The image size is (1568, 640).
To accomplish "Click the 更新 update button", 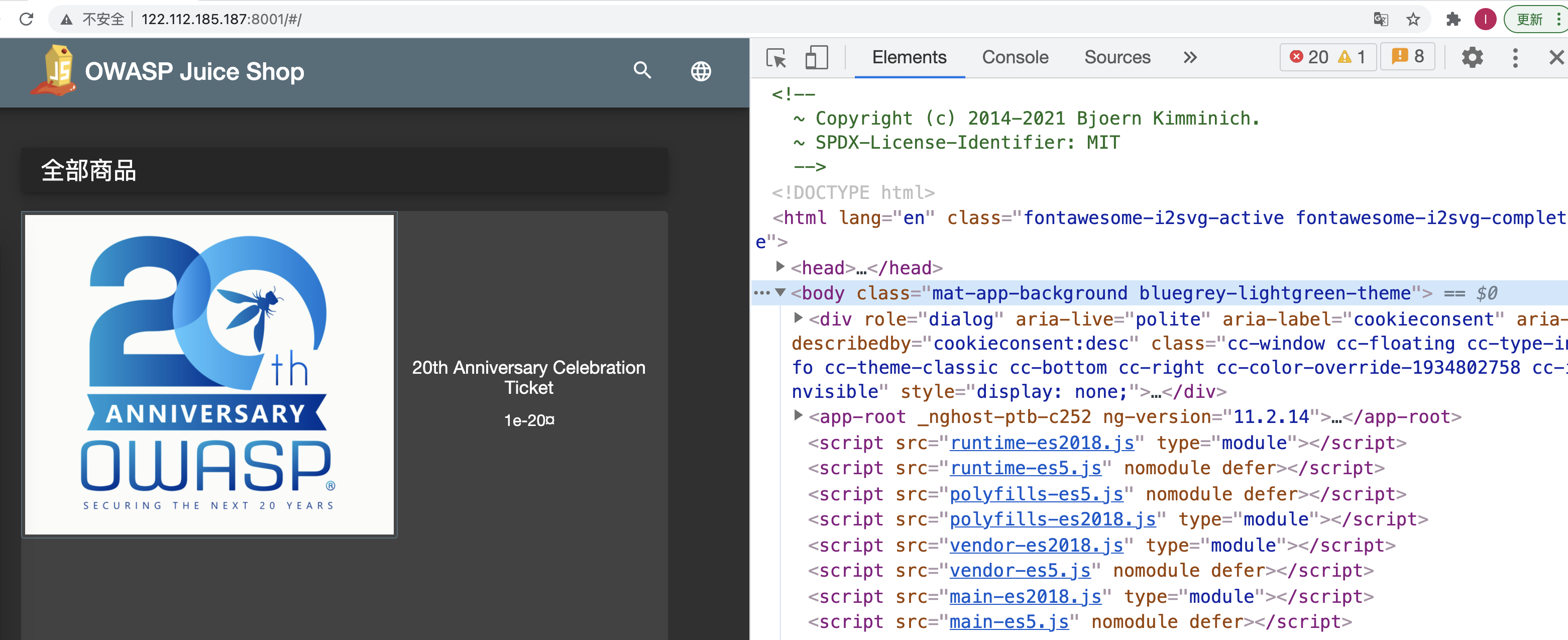I will (1530, 20).
